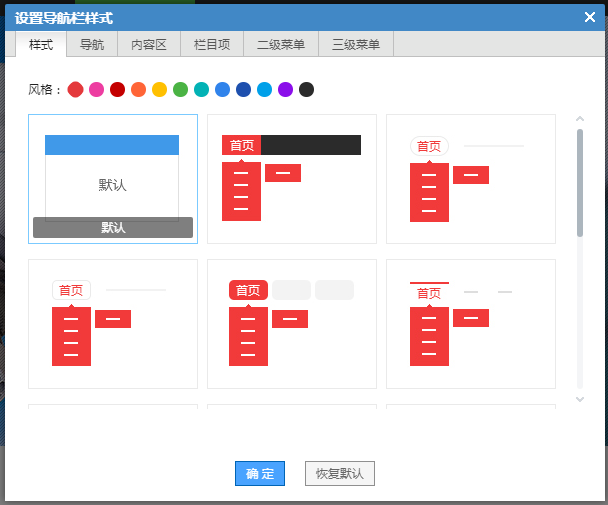Select the yellow style color

pos(159,90)
